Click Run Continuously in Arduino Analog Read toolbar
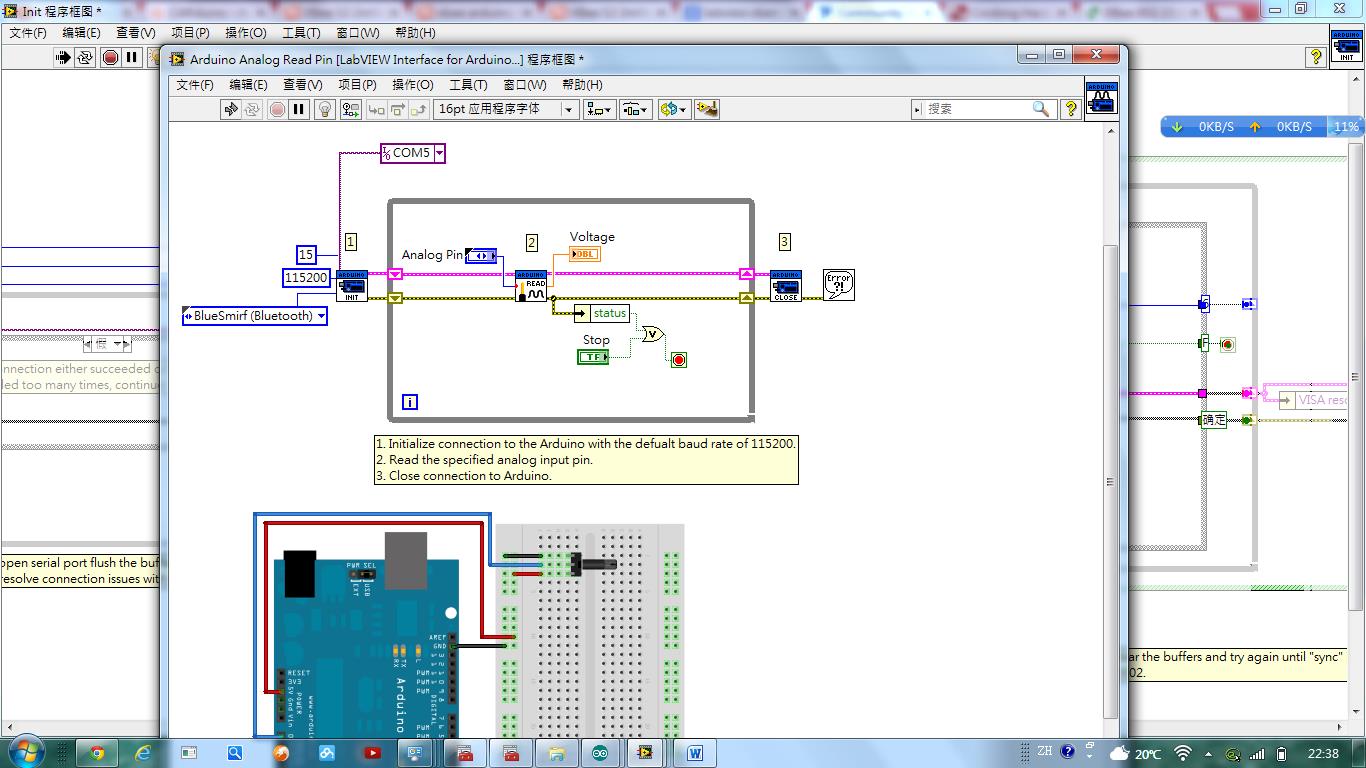The image size is (1366, 768). pyautogui.click(x=253, y=109)
